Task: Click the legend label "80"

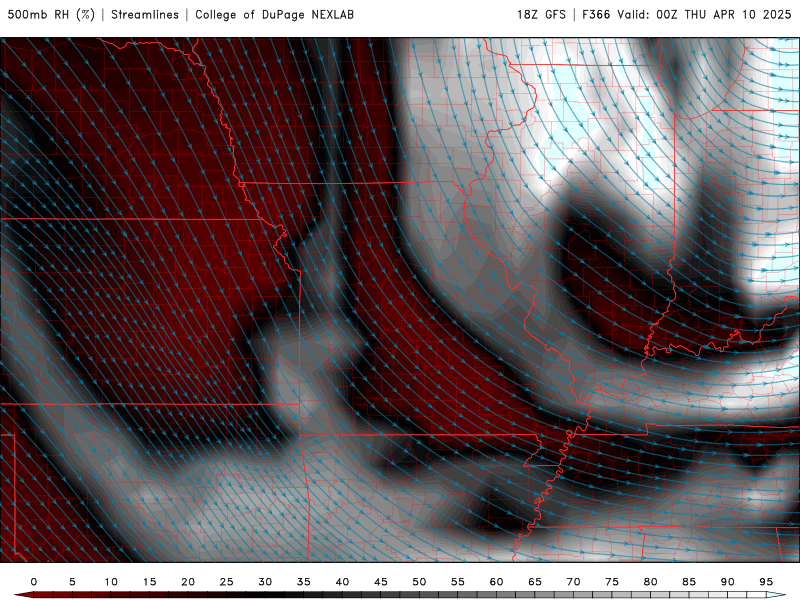Action: 651,582
